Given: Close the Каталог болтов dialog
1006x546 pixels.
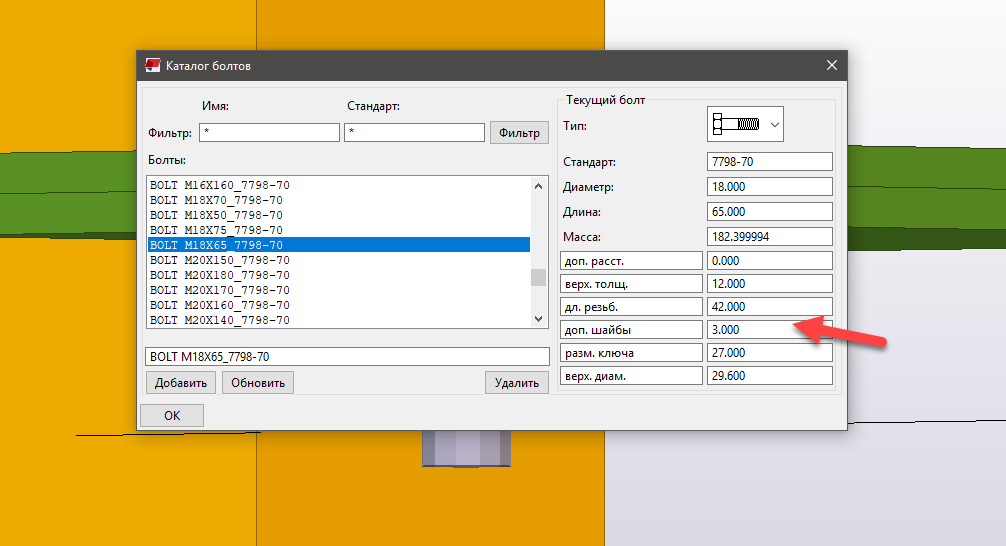Looking at the screenshot, I should tap(831, 65).
